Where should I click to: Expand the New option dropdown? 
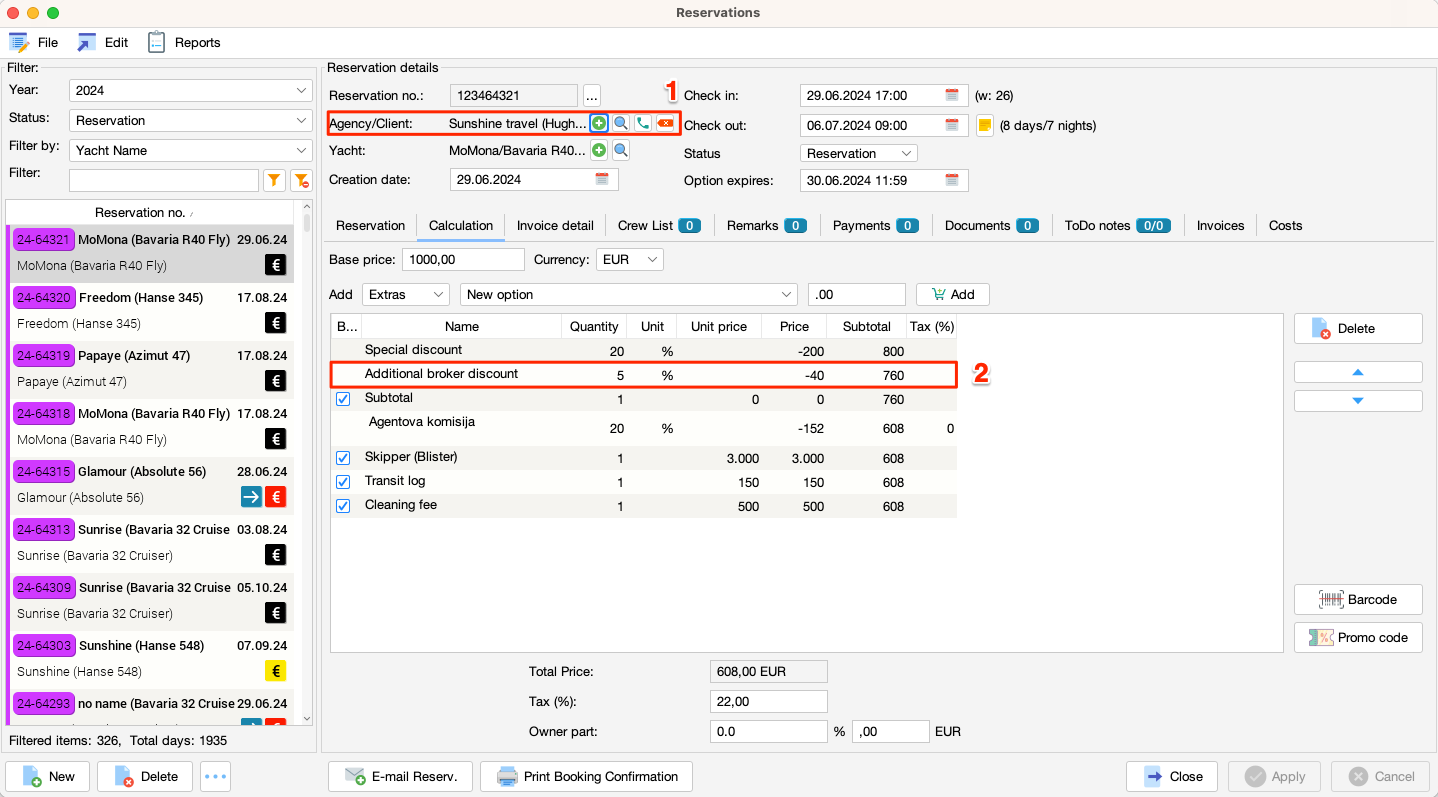(x=629, y=294)
